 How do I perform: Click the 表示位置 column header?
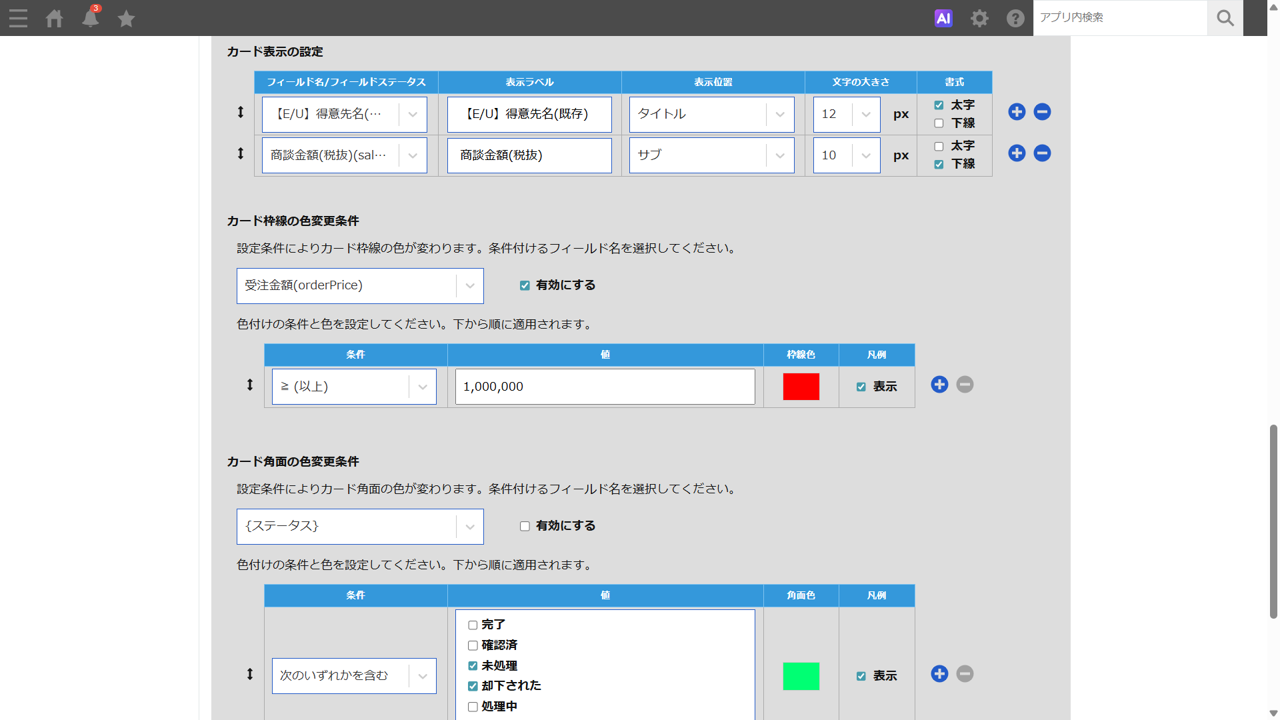(x=713, y=82)
